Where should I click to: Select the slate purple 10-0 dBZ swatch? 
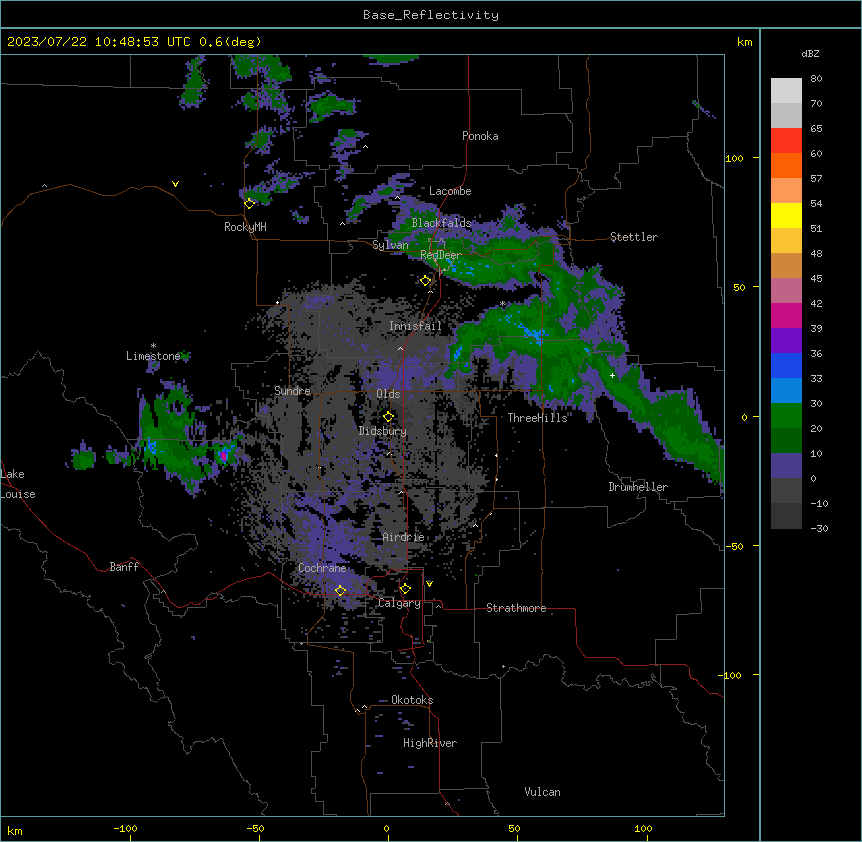click(x=786, y=466)
